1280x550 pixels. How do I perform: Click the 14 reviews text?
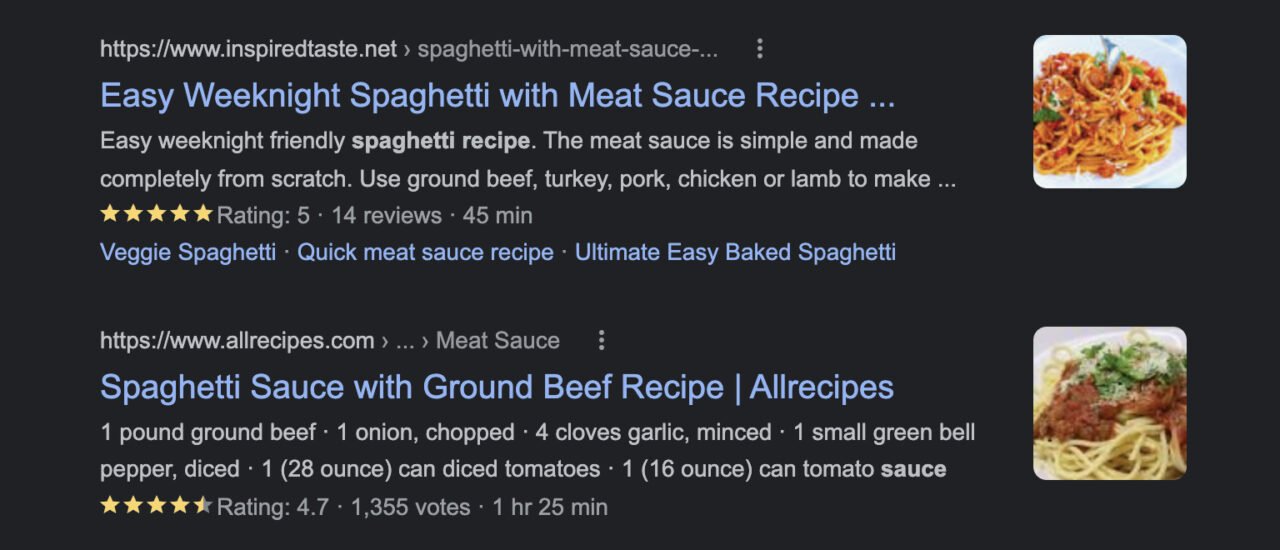pyautogui.click(x=386, y=215)
